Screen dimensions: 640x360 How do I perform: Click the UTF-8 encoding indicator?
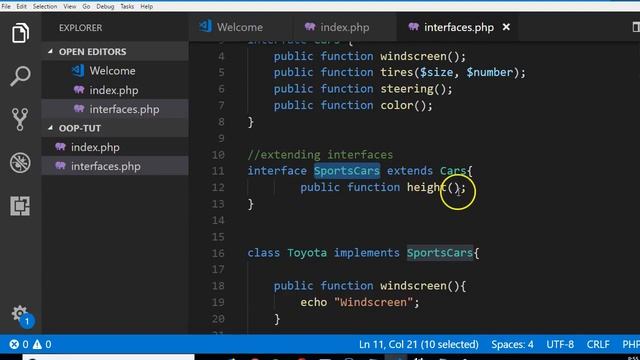(560, 344)
